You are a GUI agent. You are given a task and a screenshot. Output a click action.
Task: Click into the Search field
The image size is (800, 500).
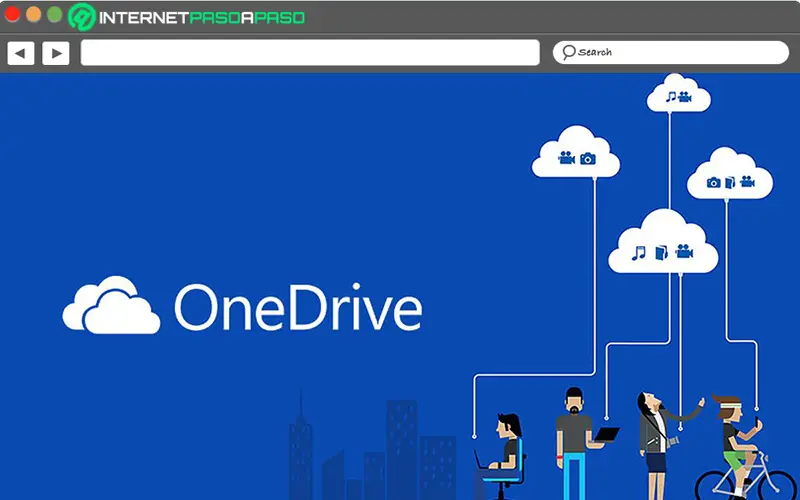(x=671, y=52)
